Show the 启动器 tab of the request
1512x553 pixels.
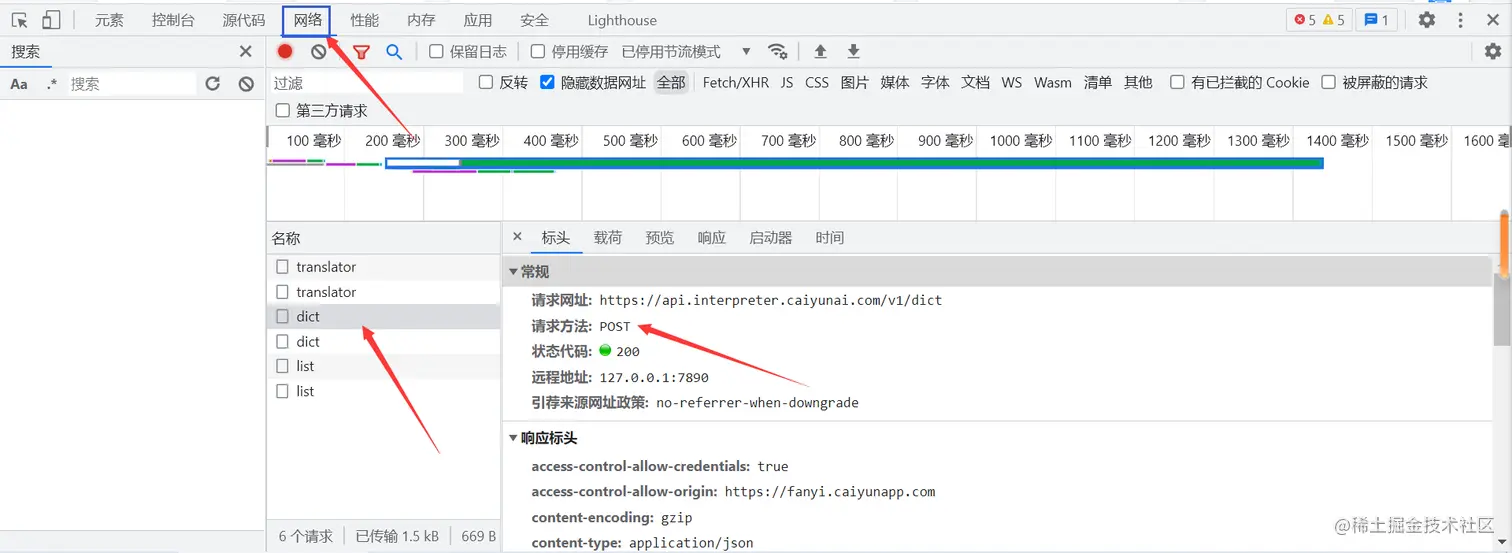(x=771, y=237)
